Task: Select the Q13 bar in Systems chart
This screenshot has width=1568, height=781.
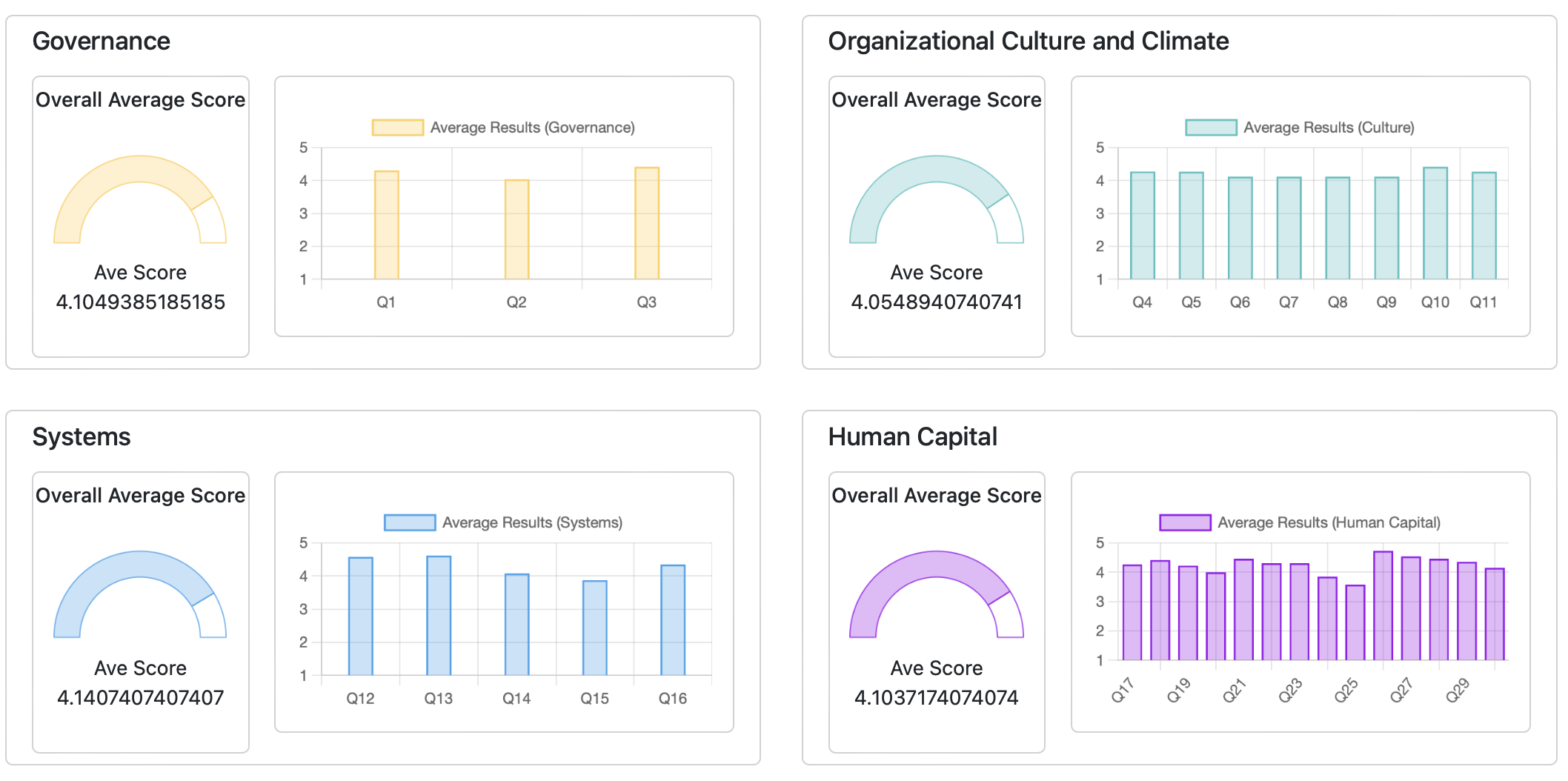Action: coord(439,616)
